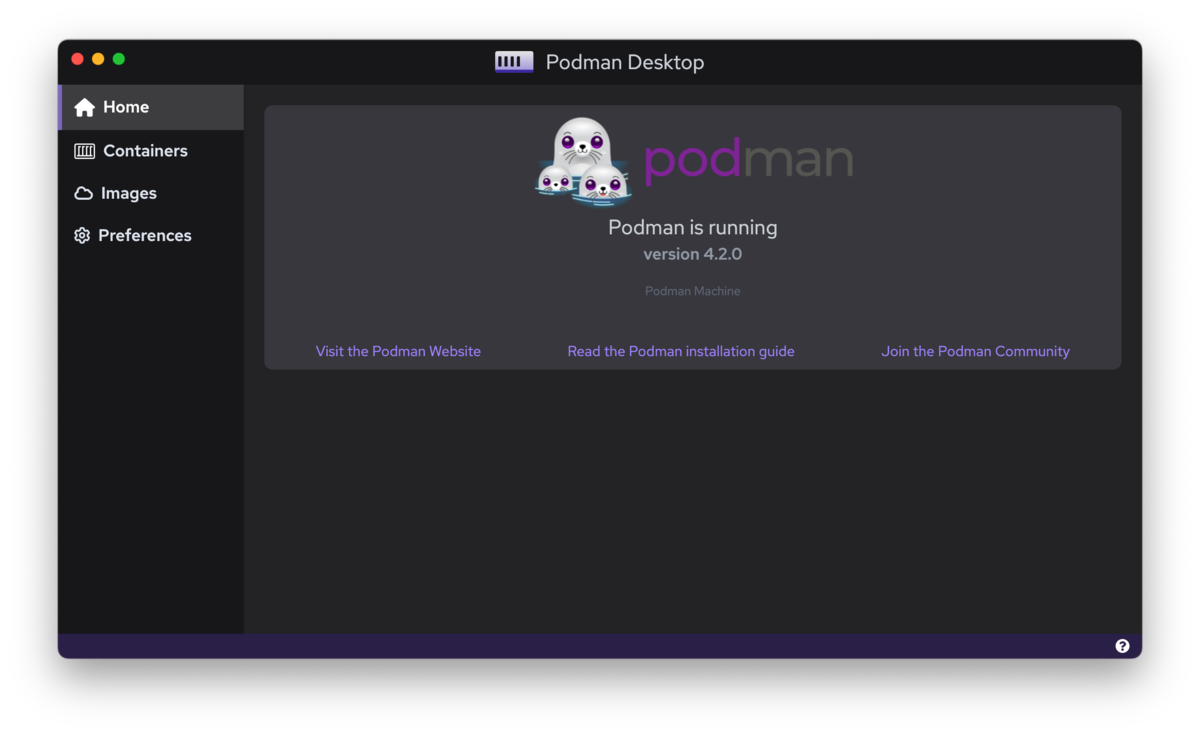Switch to the Containers section
The width and height of the screenshot is (1200, 735).
pyautogui.click(x=145, y=150)
